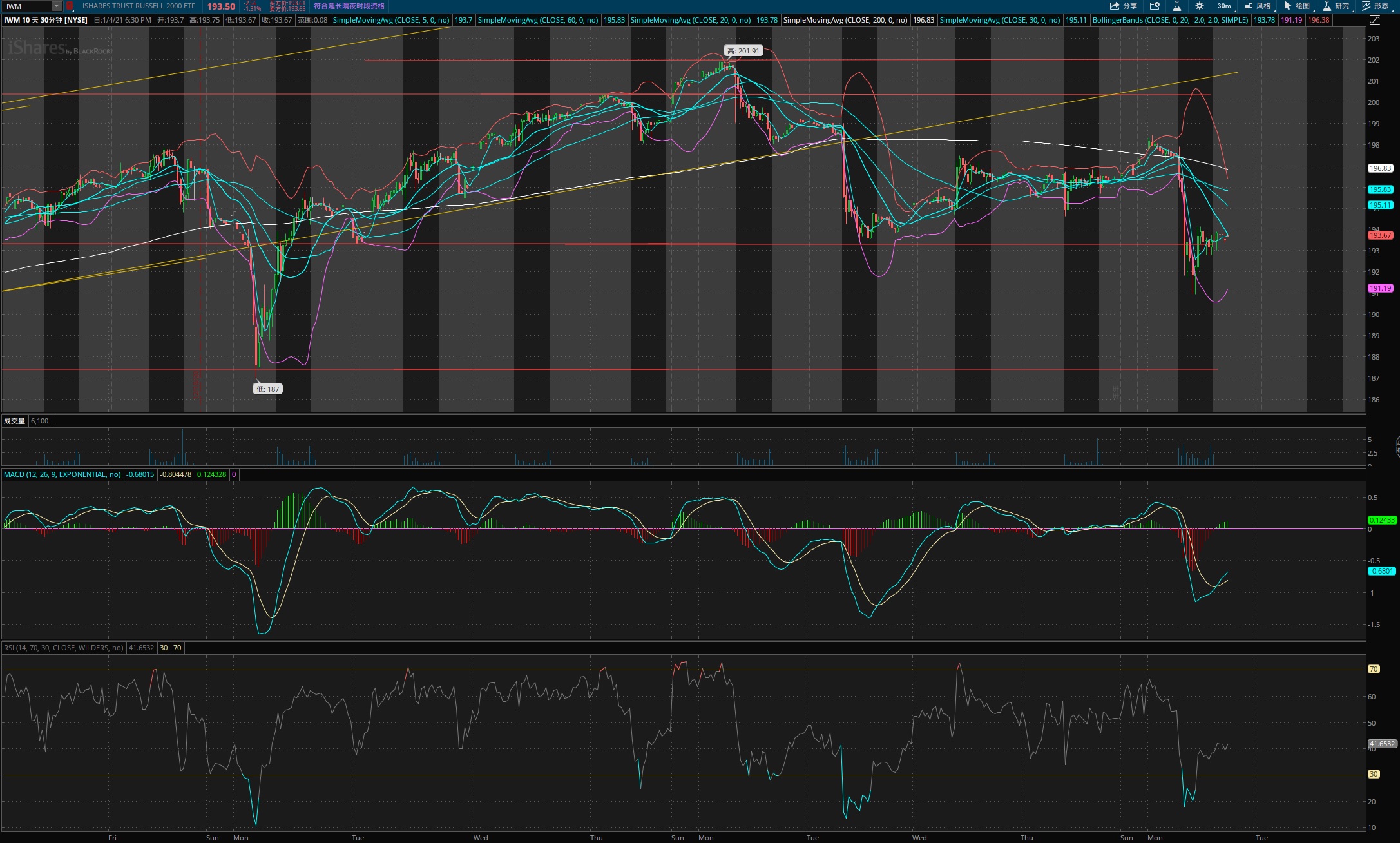This screenshot has width=1400, height=843.
Task: Open the 30m timeframe dropdown
Action: click(1224, 6)
